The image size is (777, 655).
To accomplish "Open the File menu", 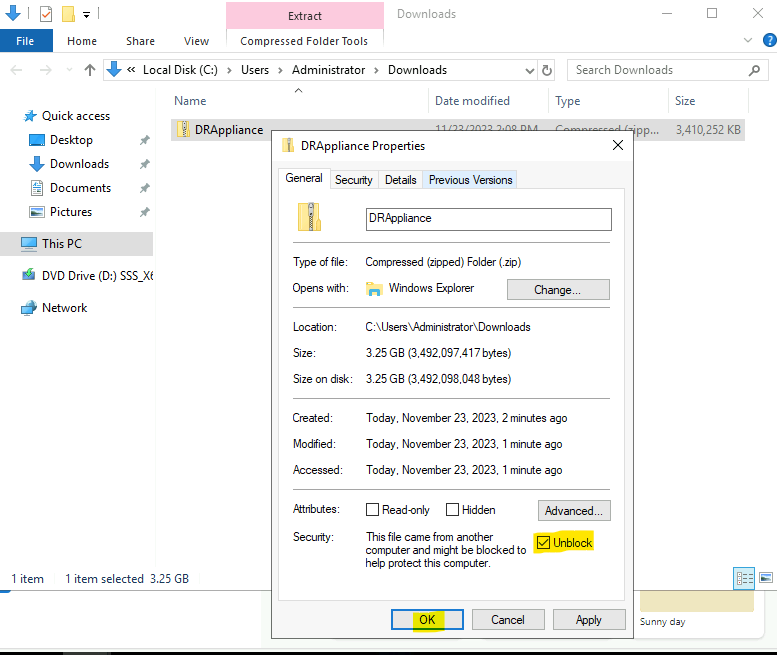I will click(26, 41).
